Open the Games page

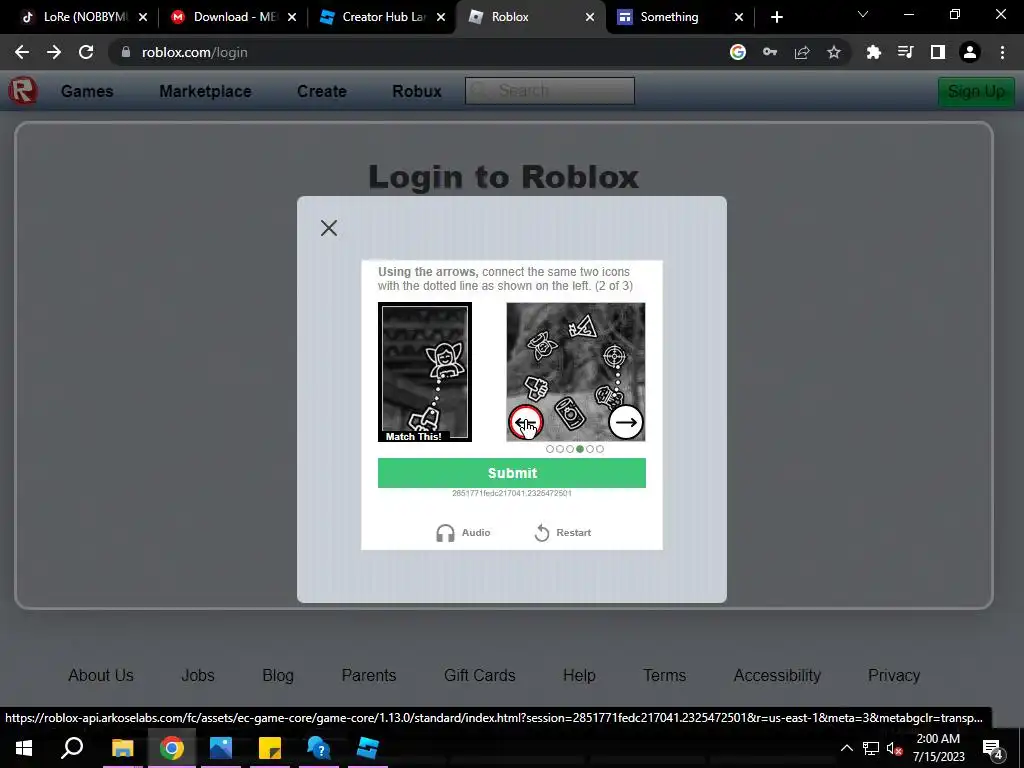(x=87, y=91)
